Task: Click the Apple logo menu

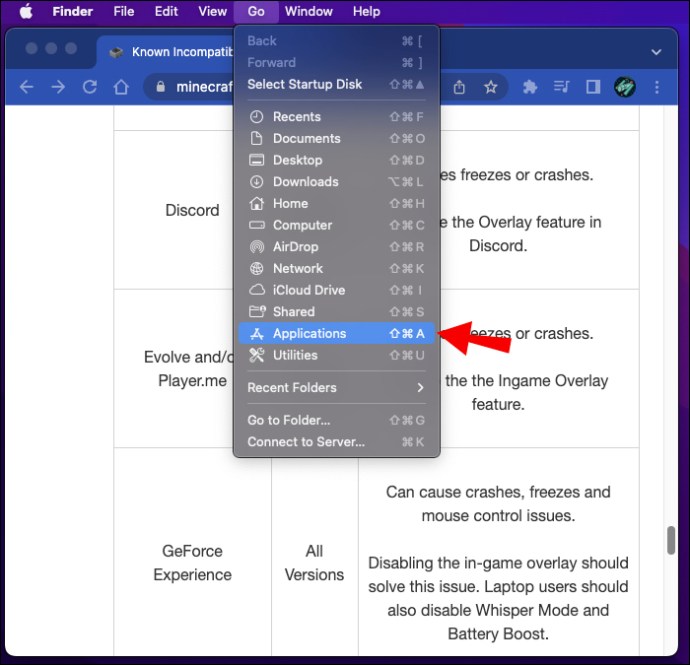Action: (x=26, y=12)
